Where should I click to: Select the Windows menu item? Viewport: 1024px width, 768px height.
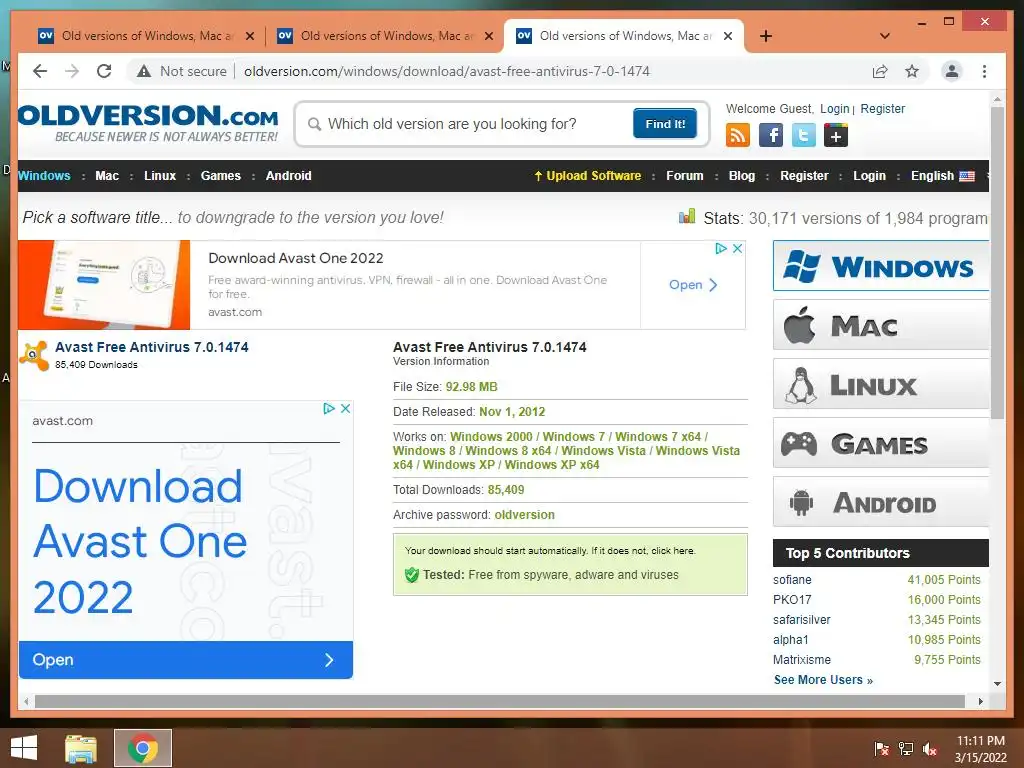coord(44,176)
